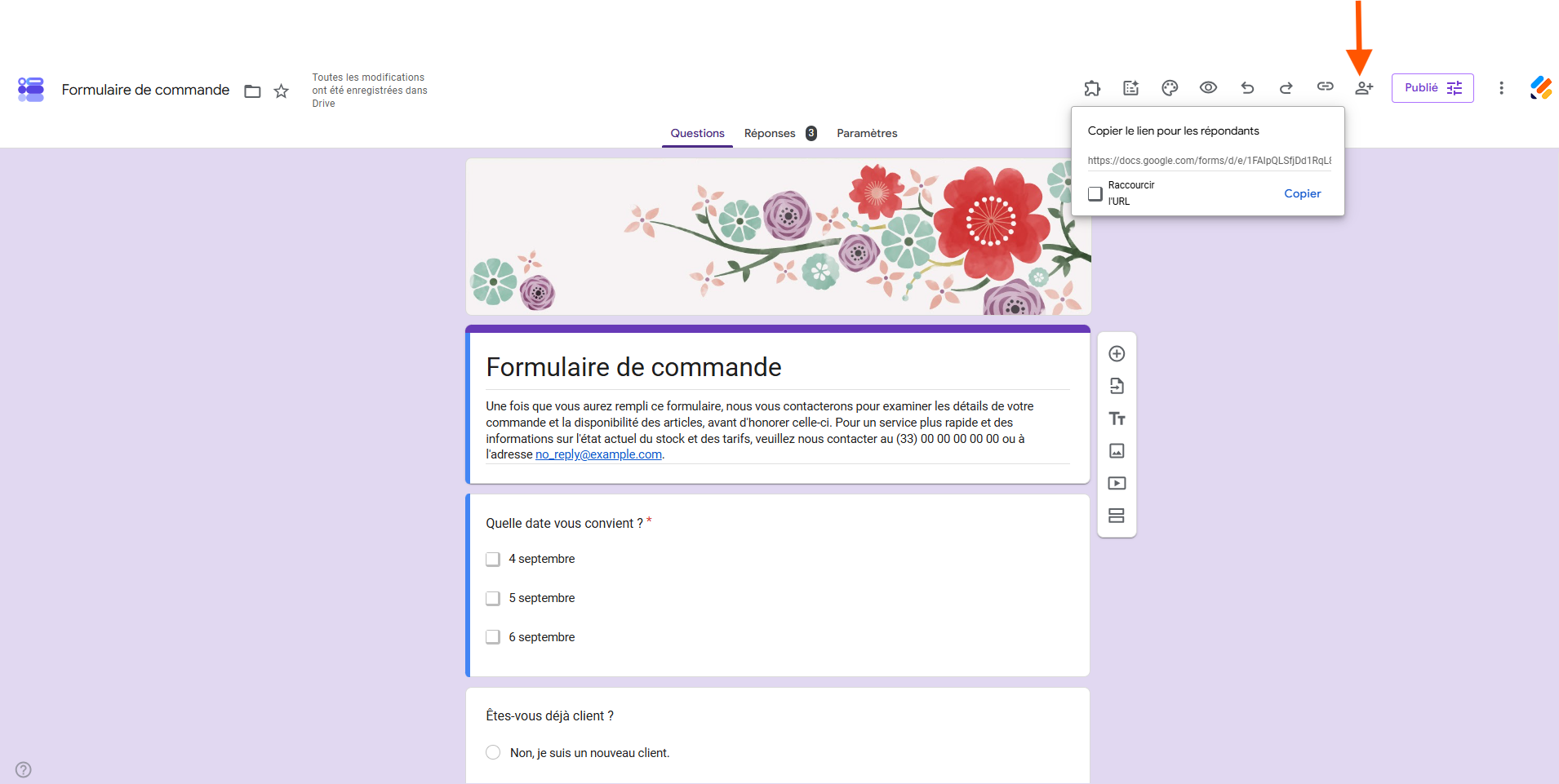Check the 4 septembre option
Screen dimensions: 1559x784
pyautogui.click(x=493, y=560)
